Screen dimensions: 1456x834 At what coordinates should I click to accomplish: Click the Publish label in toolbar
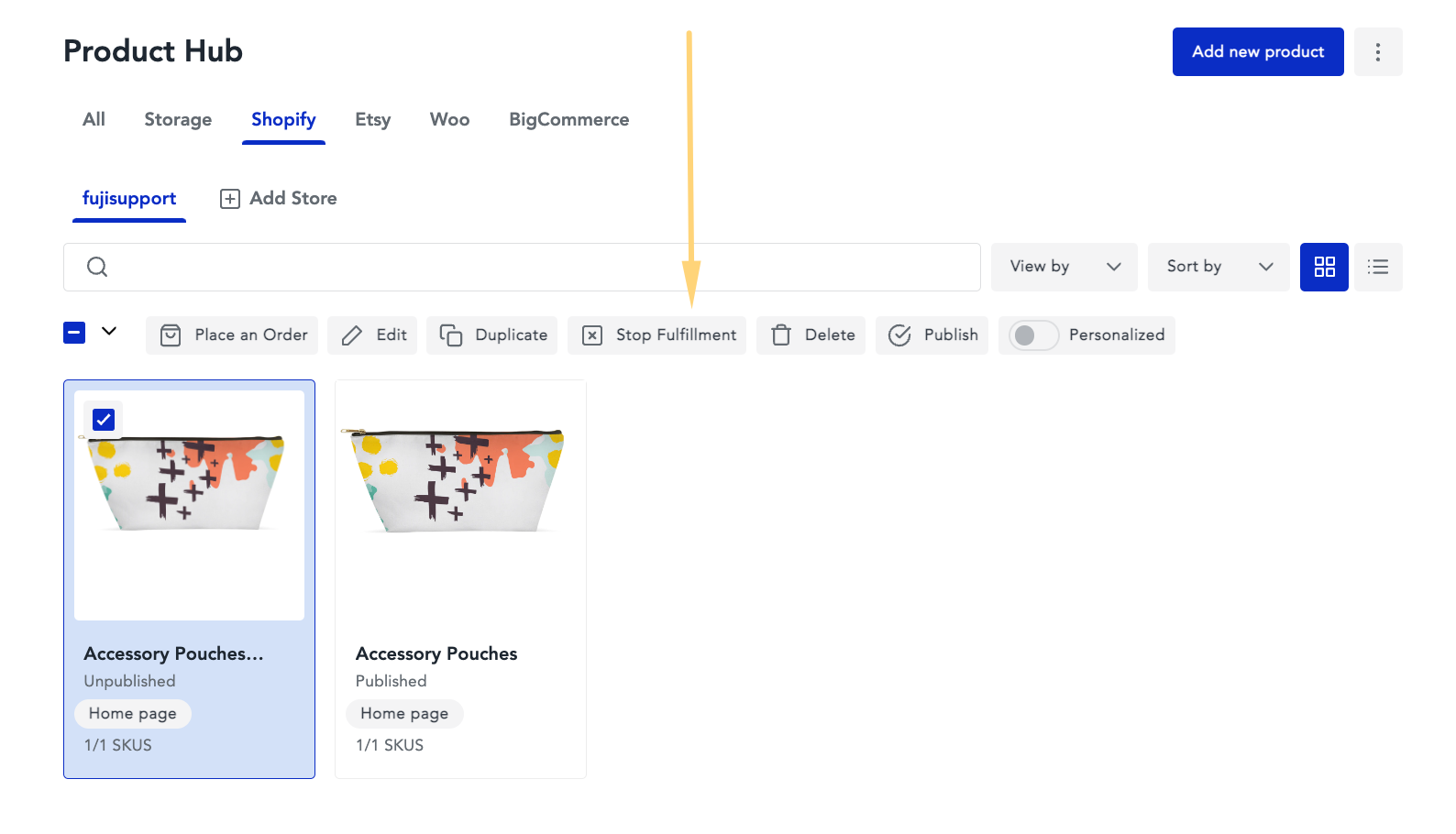coord(951,335)
